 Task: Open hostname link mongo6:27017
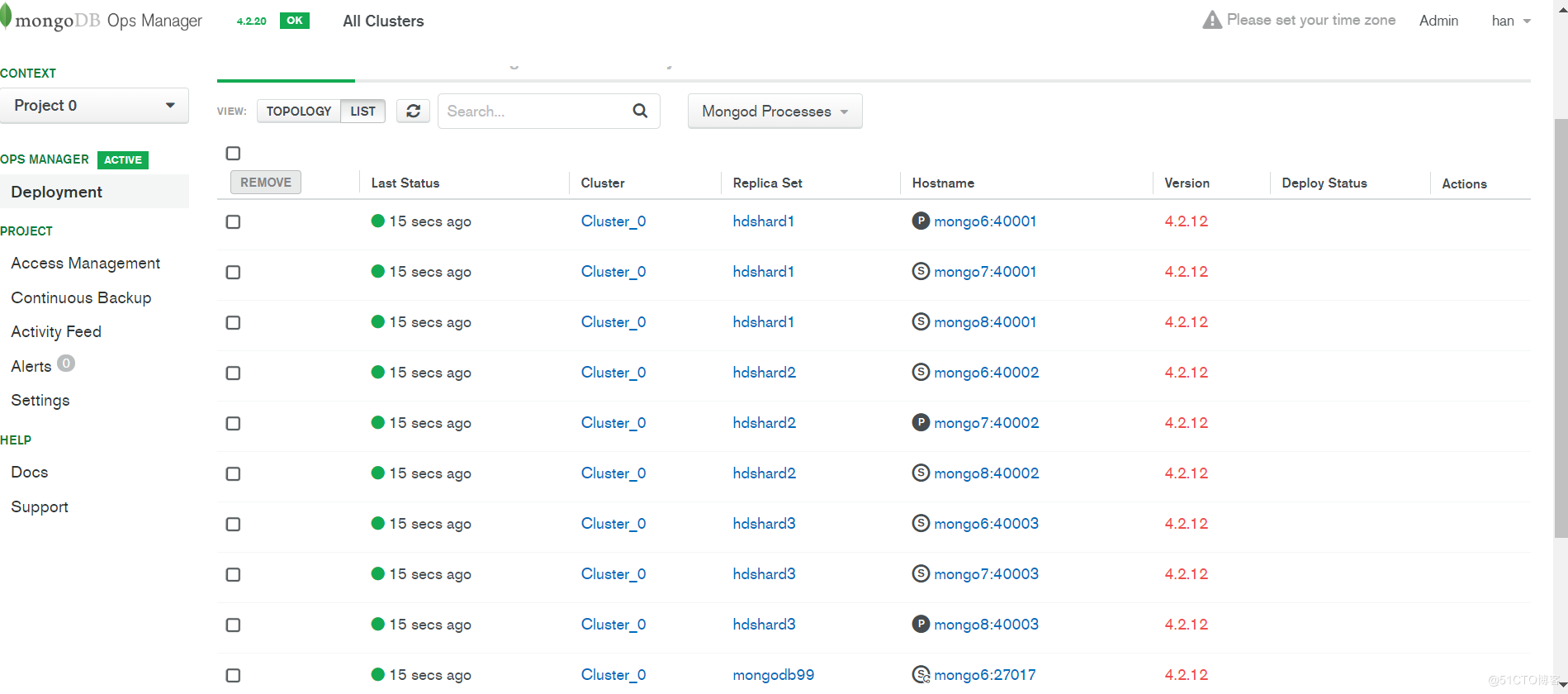pos(985,674)
